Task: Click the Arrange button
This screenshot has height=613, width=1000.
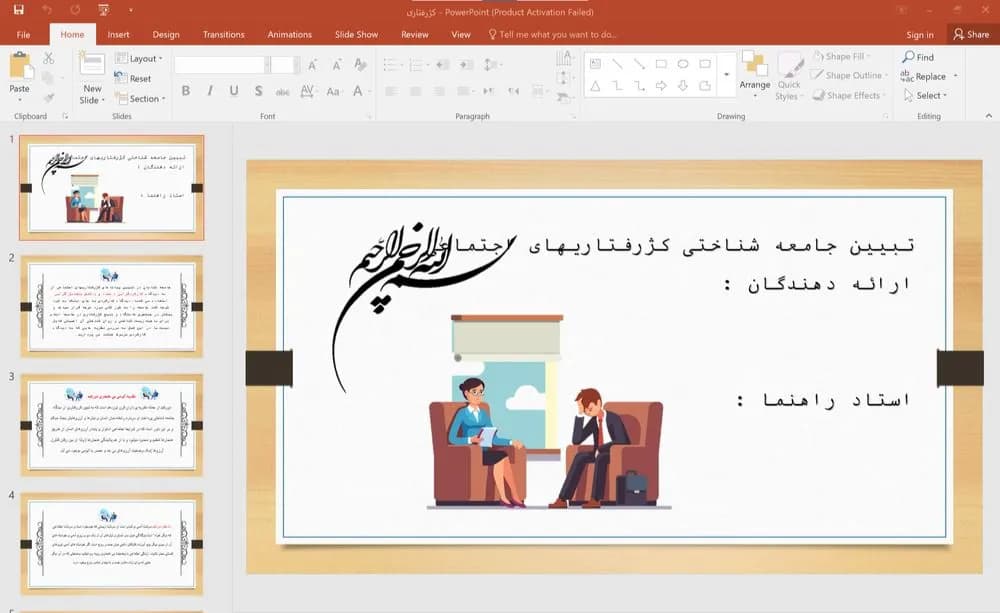Action: [755, 75]
